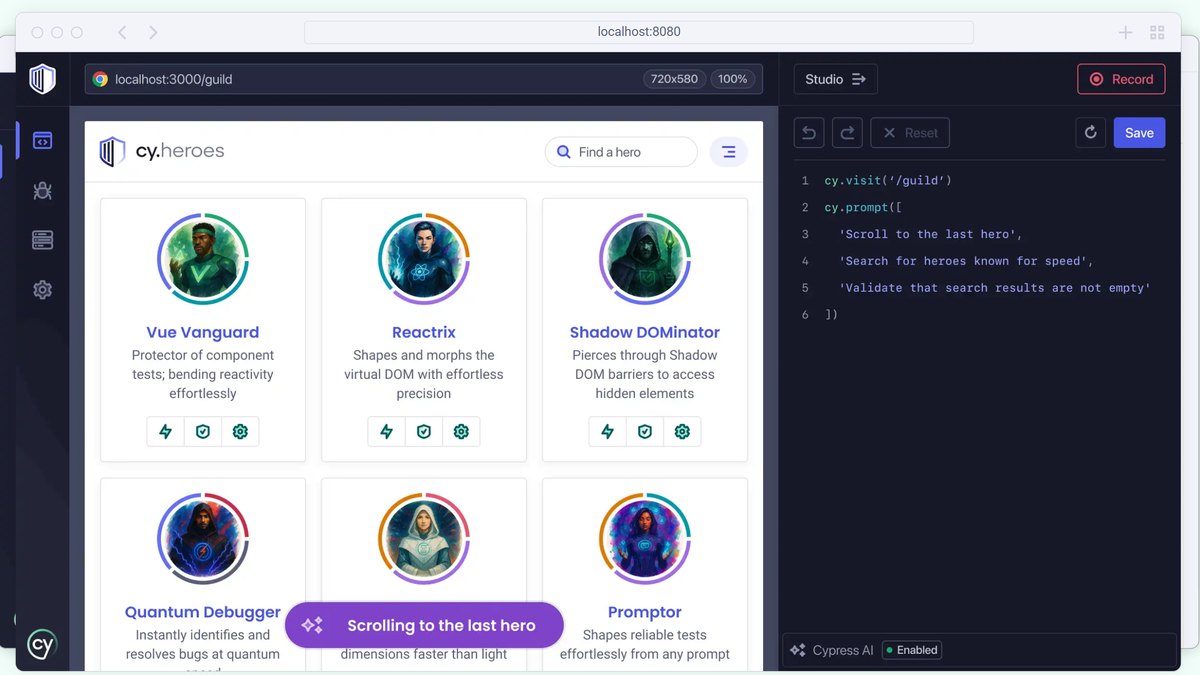Click Vue Vanguard's lightning bolt icon

click(x=166, y=432)
